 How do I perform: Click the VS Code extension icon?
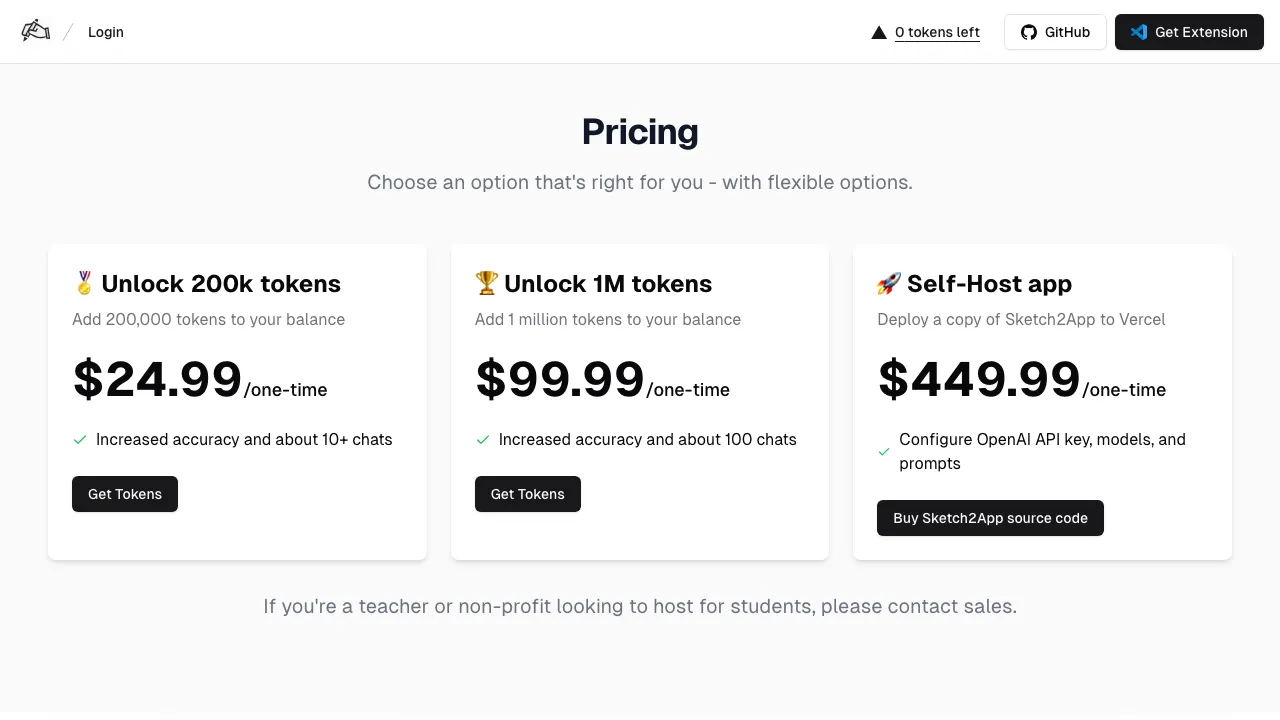(x=1138, y=32)
